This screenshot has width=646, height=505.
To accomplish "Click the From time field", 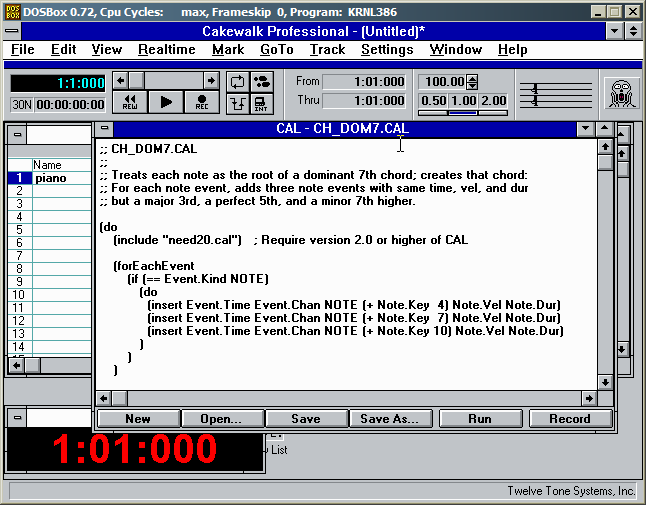I will pos(364,82).
